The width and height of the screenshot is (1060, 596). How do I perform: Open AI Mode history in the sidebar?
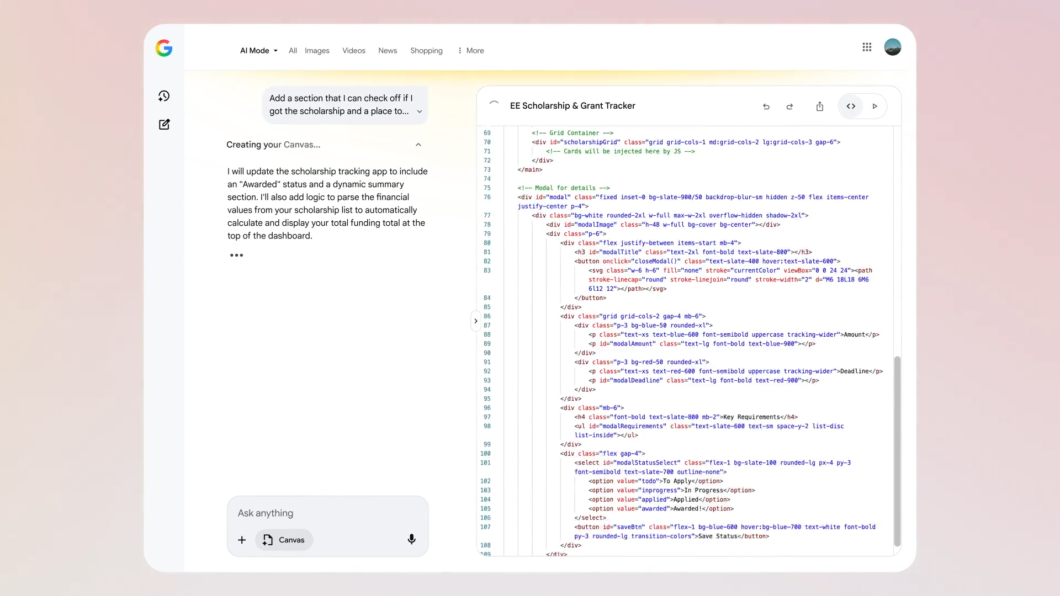coord(164,96)
